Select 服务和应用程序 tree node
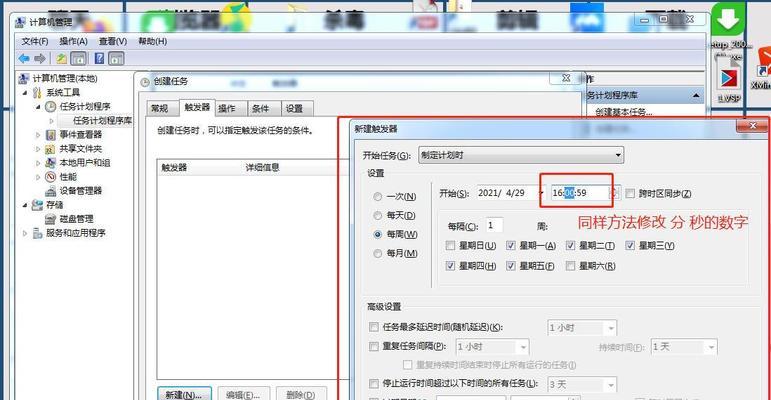 pos(76,233)
